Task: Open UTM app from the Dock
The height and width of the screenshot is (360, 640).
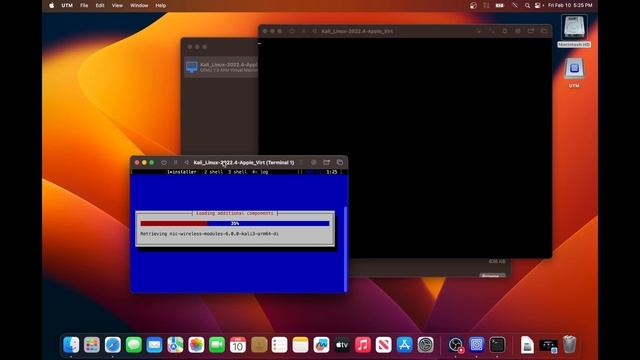Action: [x=476, y=345]
